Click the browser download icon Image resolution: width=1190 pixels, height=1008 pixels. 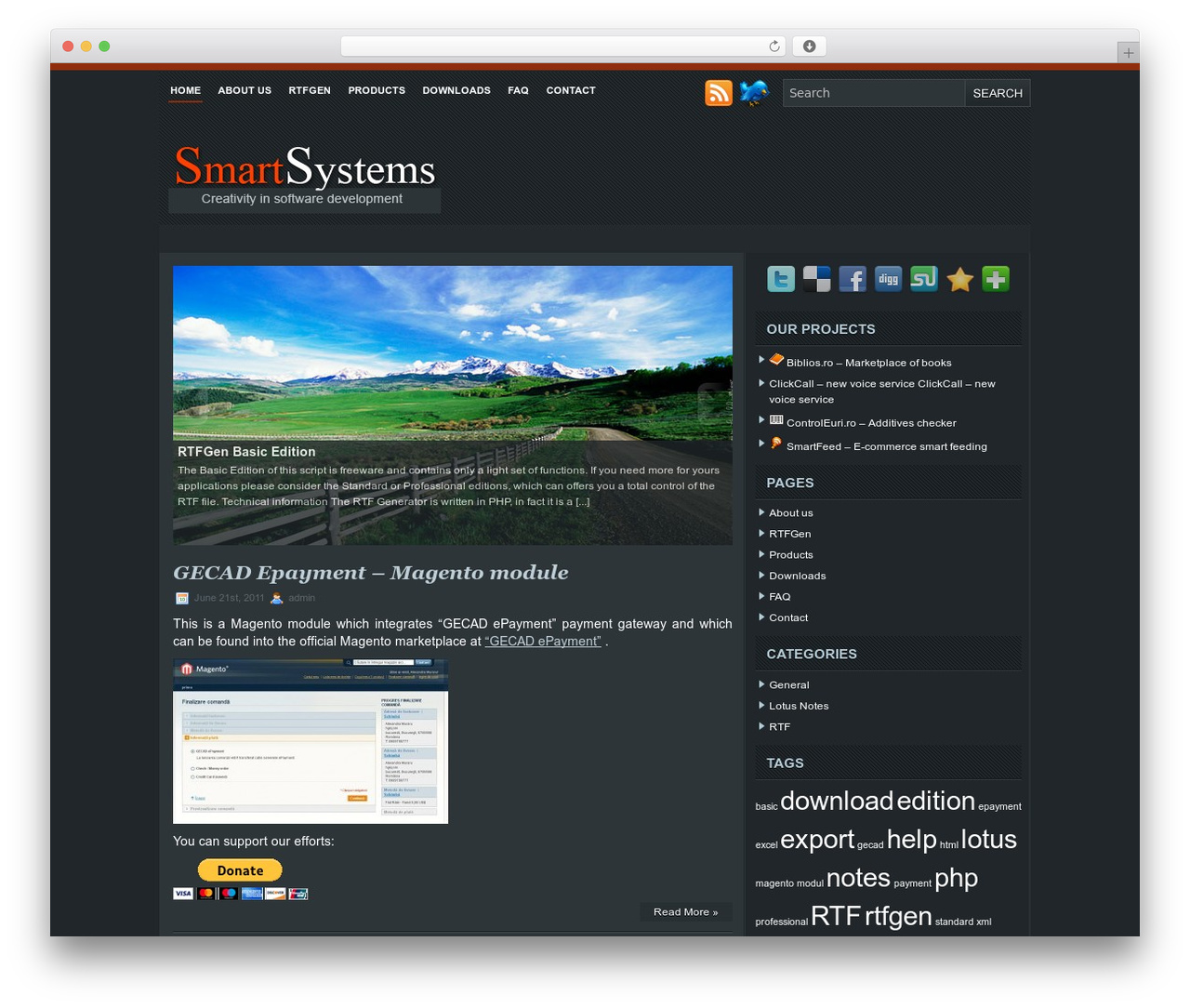click(810, 46)
